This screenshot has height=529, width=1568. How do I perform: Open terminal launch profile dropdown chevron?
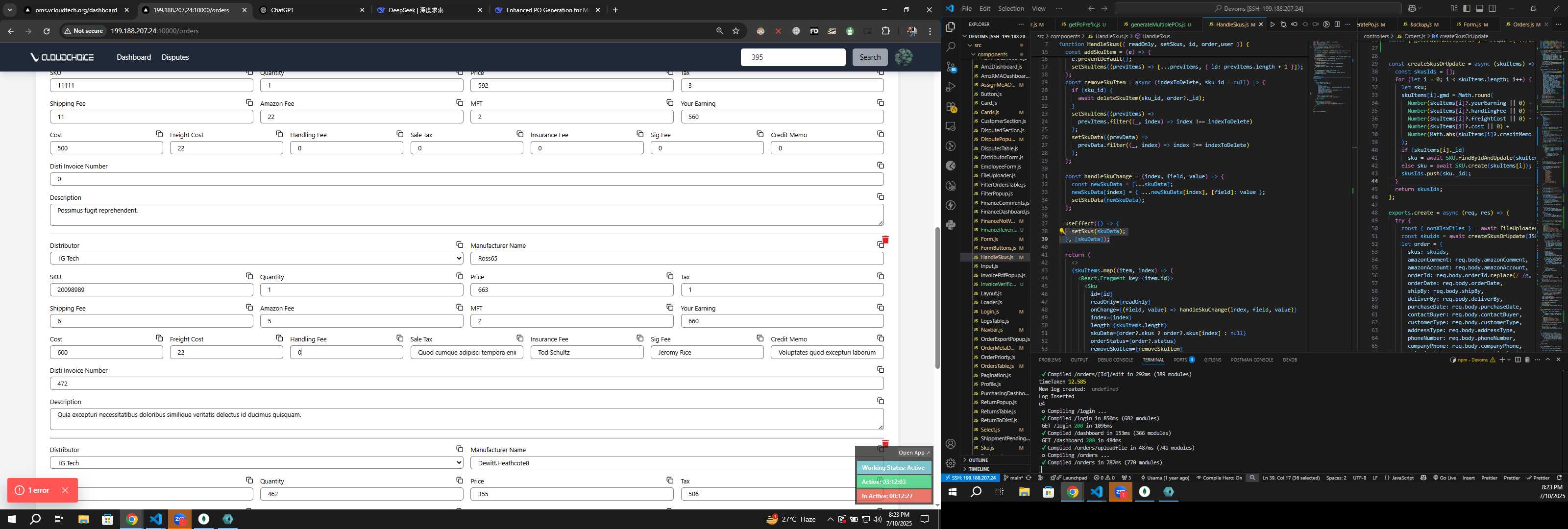coord(1508,360)
